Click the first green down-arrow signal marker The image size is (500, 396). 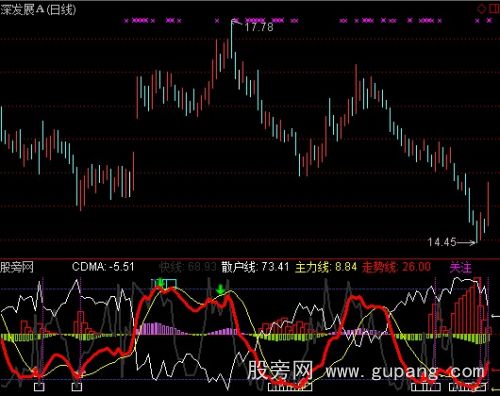pos(161,283)
